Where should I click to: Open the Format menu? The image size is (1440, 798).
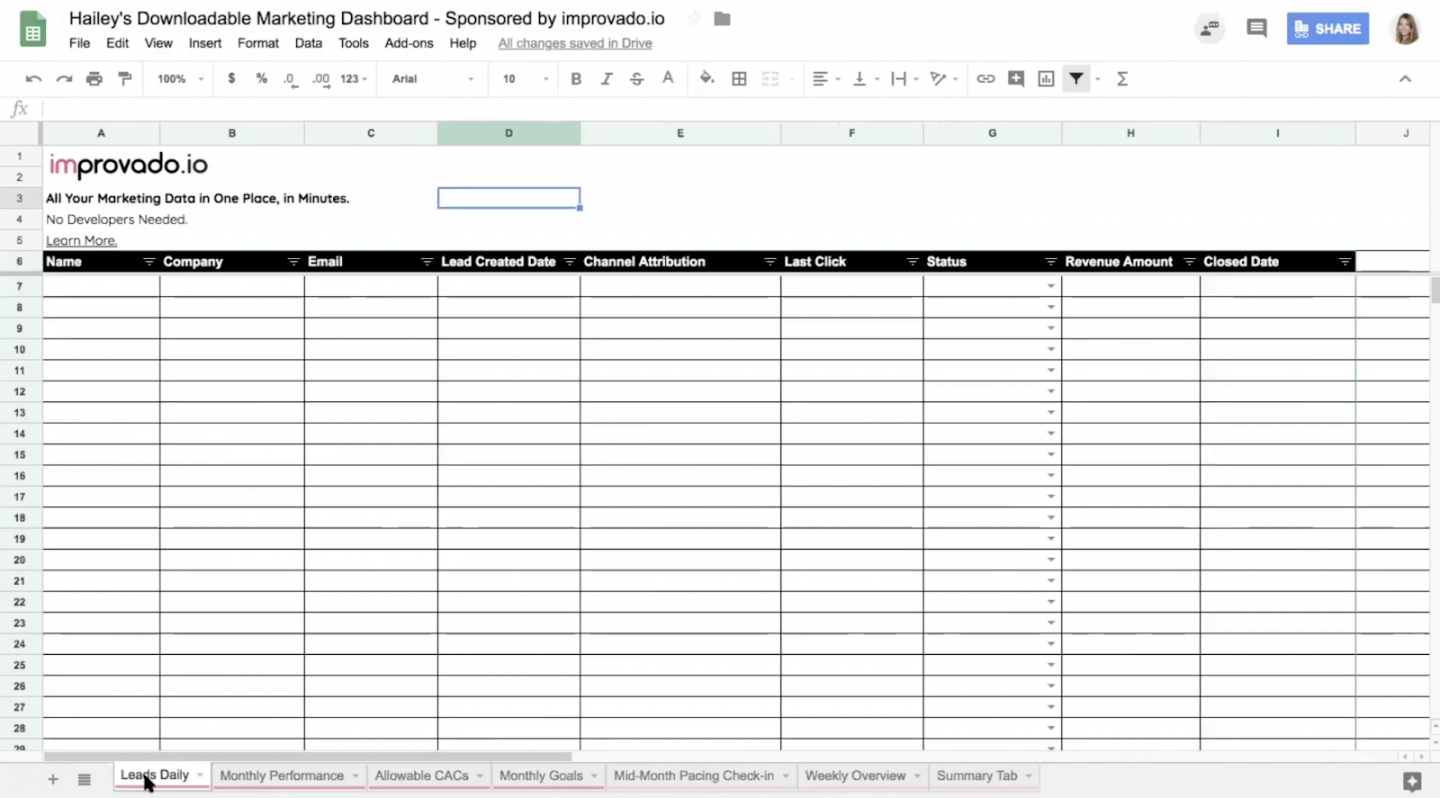(258, 43)
